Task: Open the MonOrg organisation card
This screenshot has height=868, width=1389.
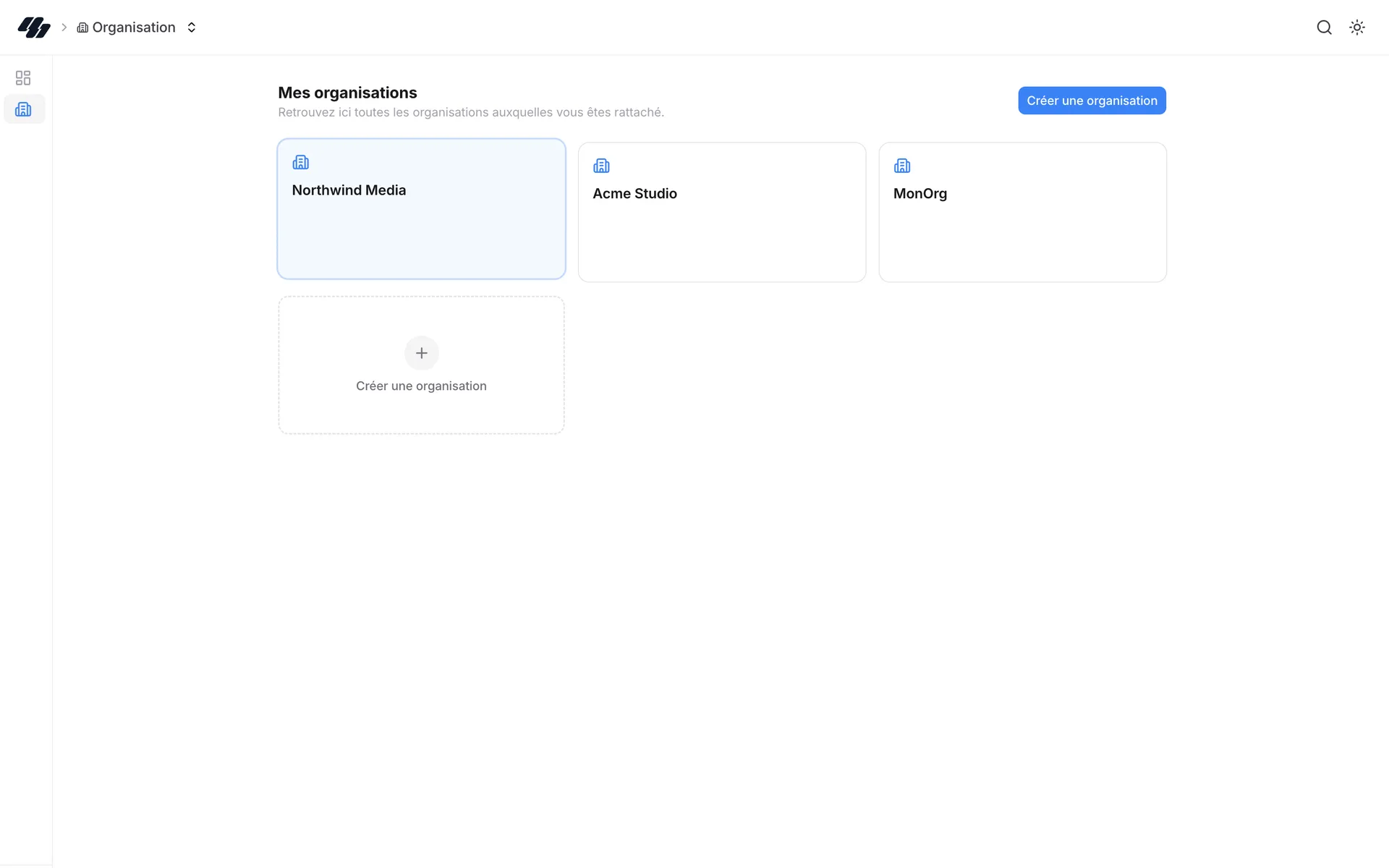Action: coord(1022,212)
